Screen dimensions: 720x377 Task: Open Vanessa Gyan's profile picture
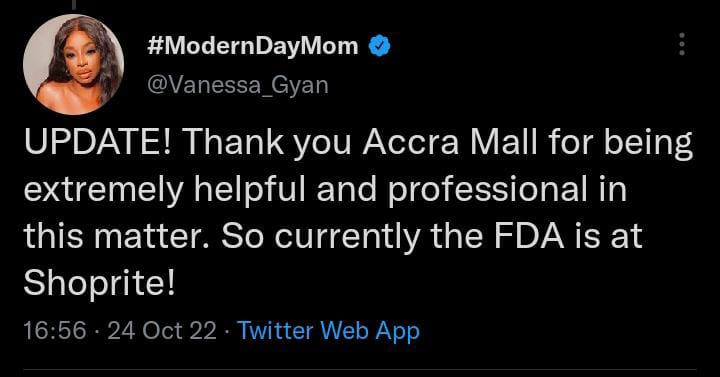(73, 65)
